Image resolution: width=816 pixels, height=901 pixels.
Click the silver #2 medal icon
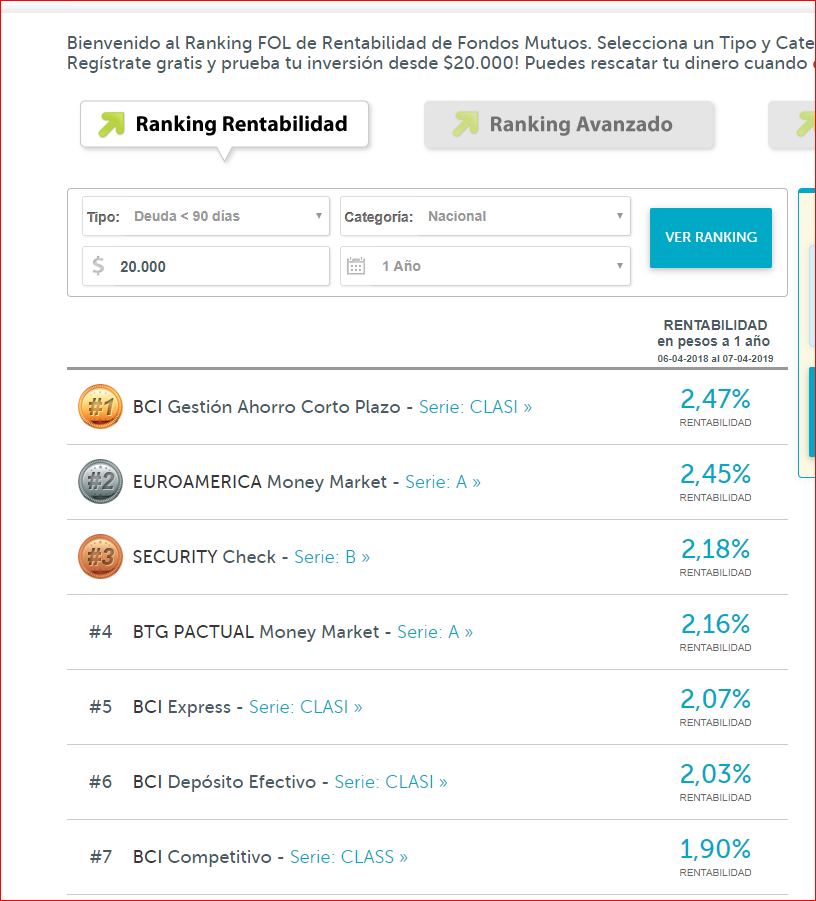pyautogui.click(x=100, y=482)
